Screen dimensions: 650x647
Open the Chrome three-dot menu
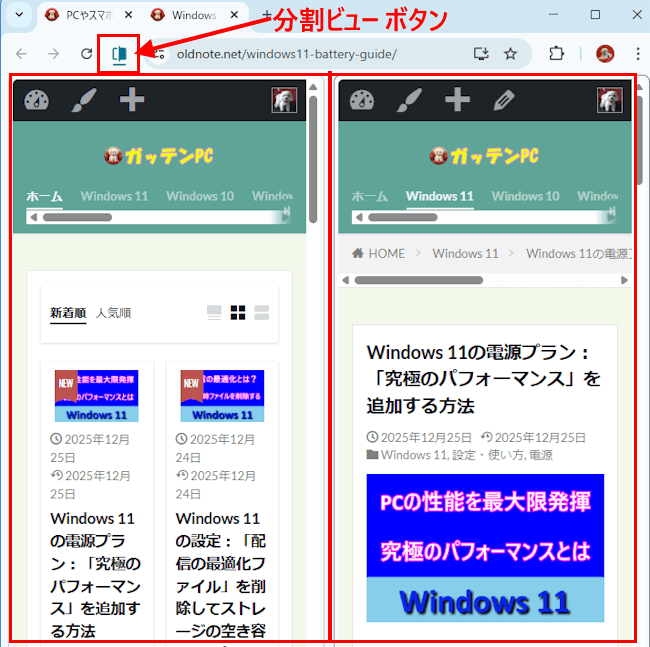point(638,54)
